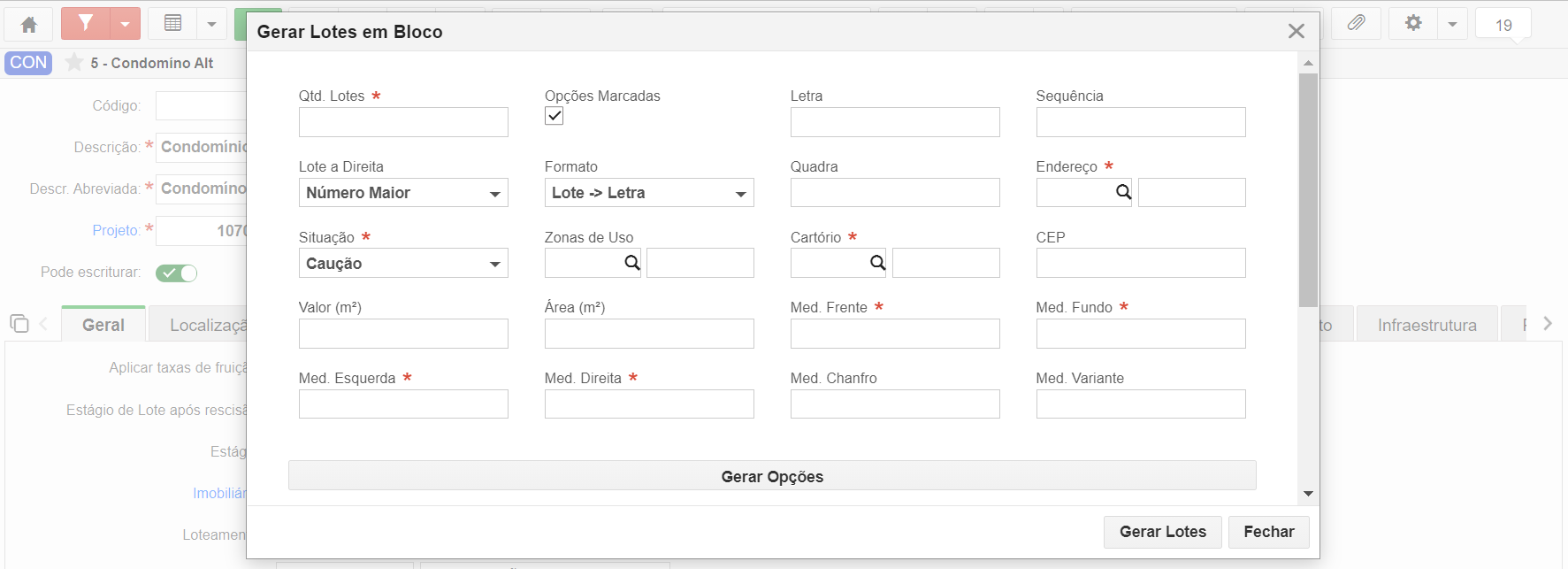Click the Endereço search magnifier icon
Image resolution: width=1568 pixels, height=569 pixels.
coord(1123,192)
